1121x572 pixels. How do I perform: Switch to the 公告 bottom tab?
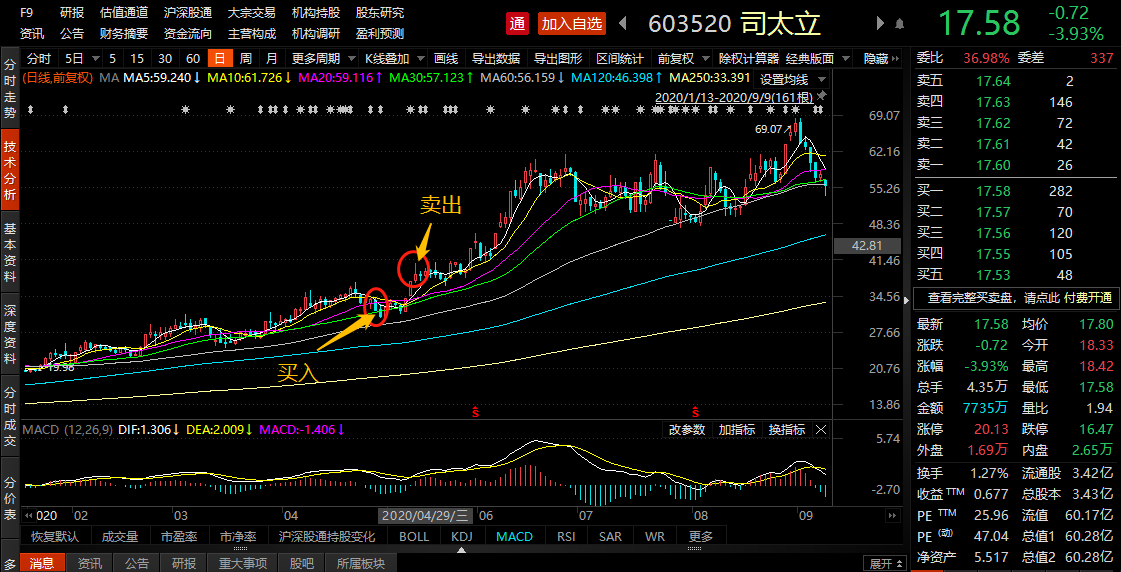click(x=137, y=563)
